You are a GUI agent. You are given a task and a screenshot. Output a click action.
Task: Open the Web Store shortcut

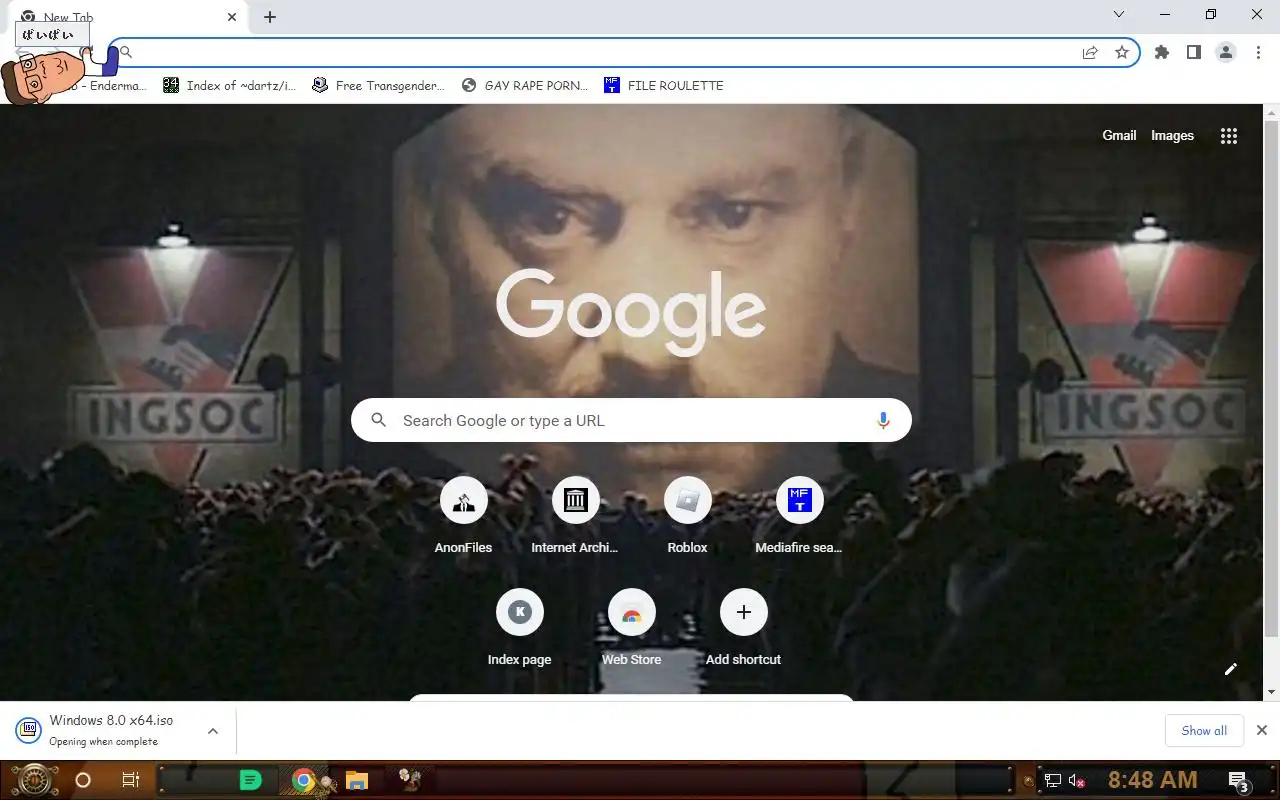click(632, 627)
